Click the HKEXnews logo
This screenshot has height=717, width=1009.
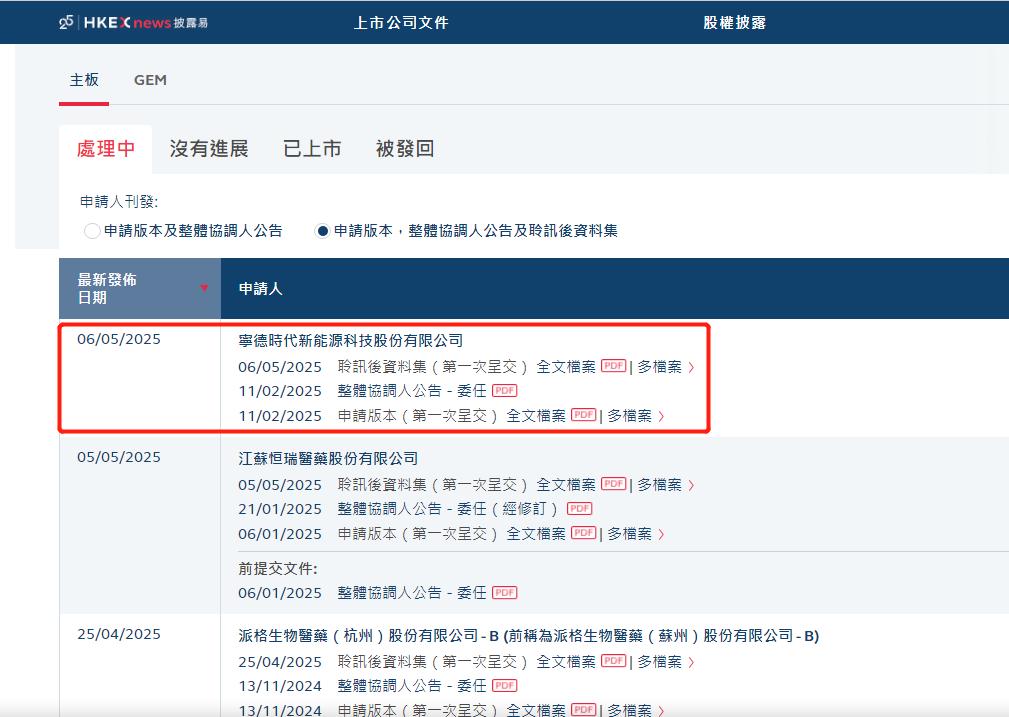pos(133,23)
